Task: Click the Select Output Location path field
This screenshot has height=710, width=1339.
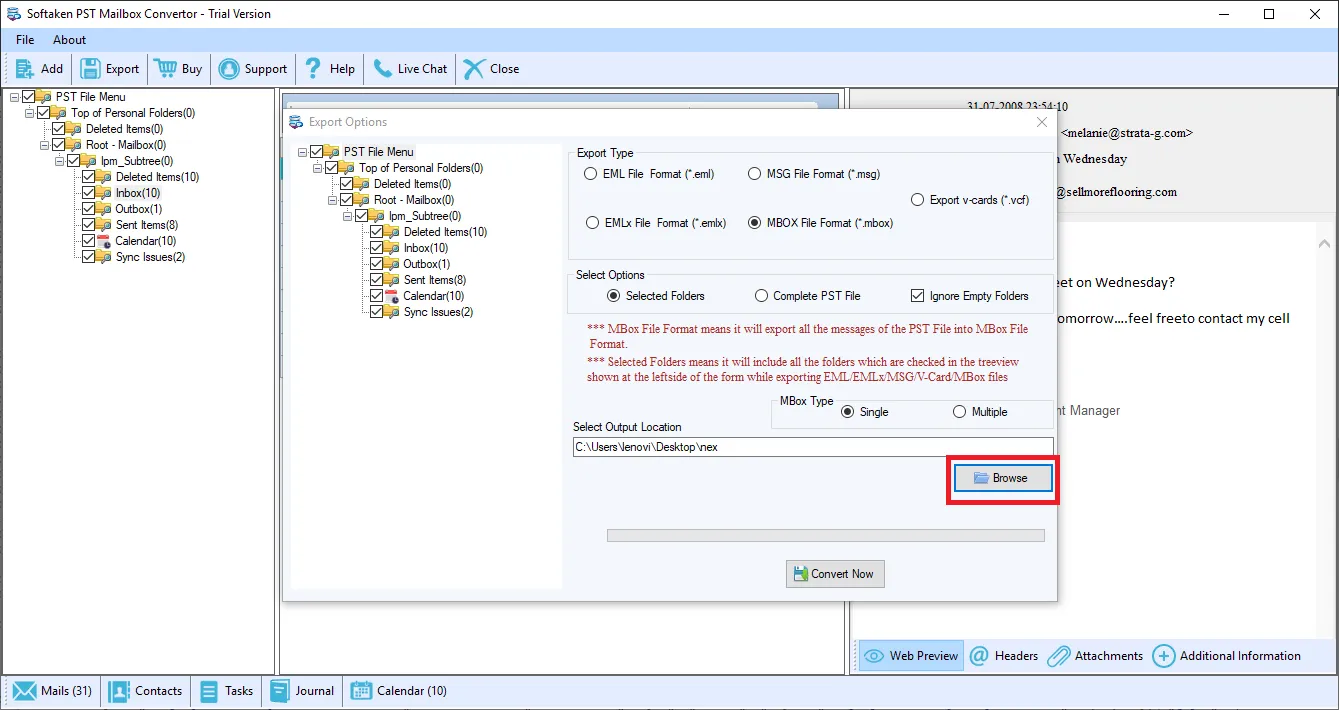Action: (x=813, y=447)
